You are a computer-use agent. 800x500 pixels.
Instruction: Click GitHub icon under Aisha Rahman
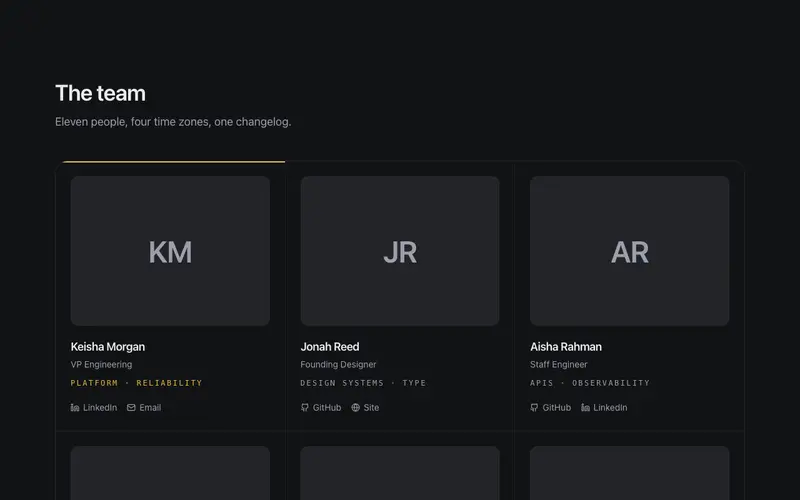click(534, 408)
